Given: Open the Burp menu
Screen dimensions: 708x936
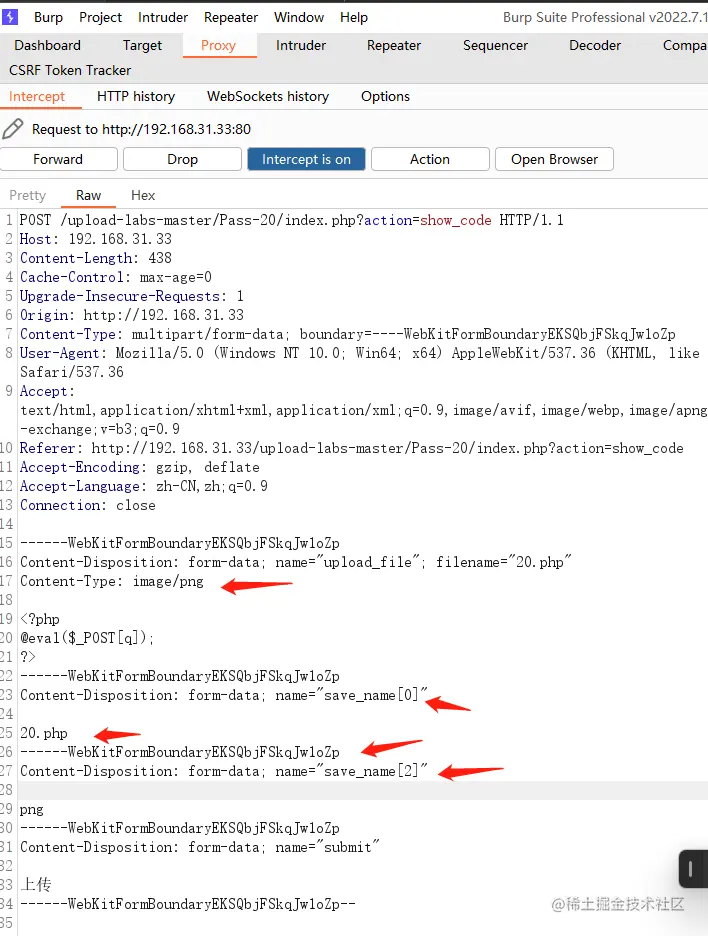Looking at the screenshot, I should click(x=48, y=17).
